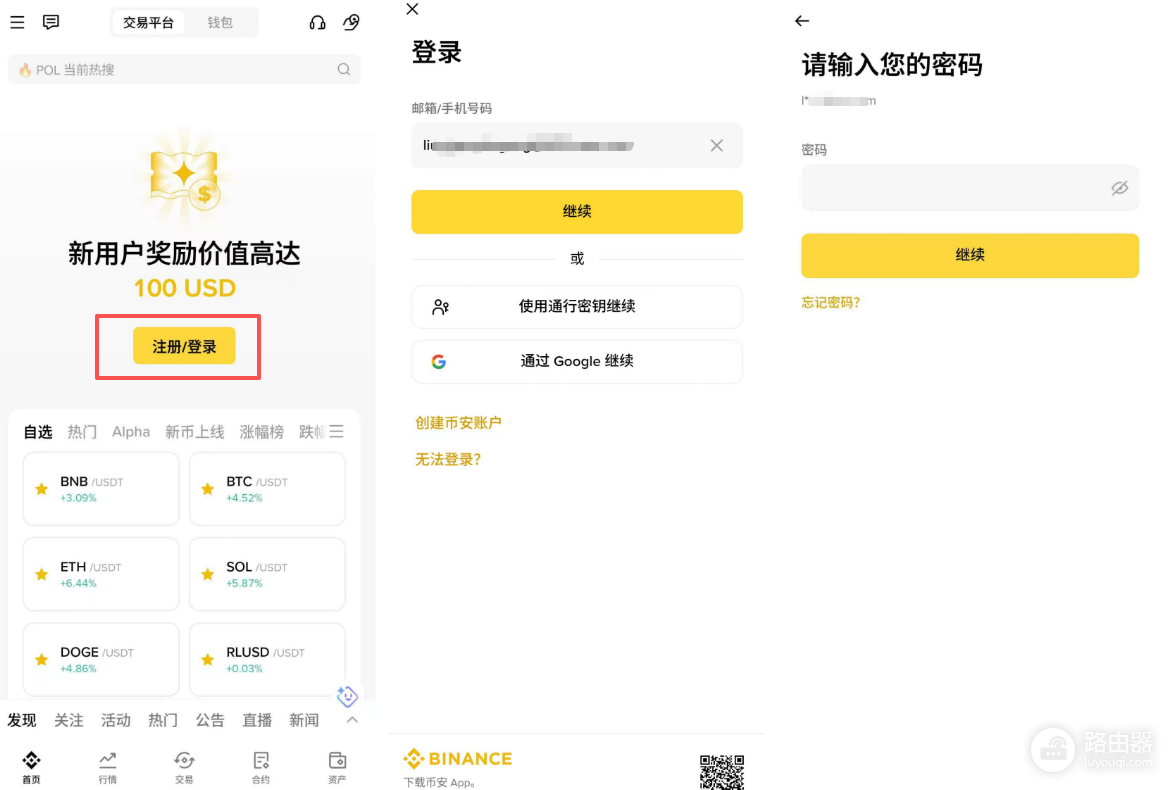The height and width of the screenshot is (790, 1171).
Task: Open the DOGE/USDT card
Action: tap(102, 659)
